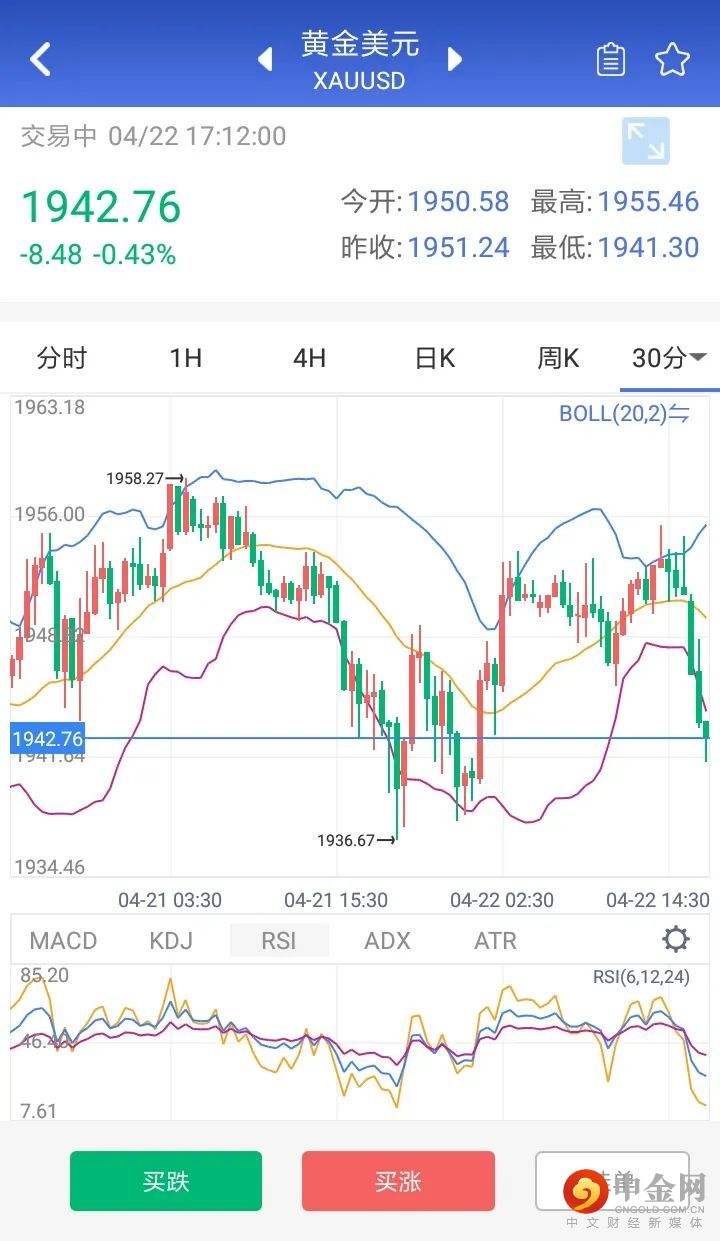
Task: Select the 周K chart tab
Action: [x=558, y=358]
